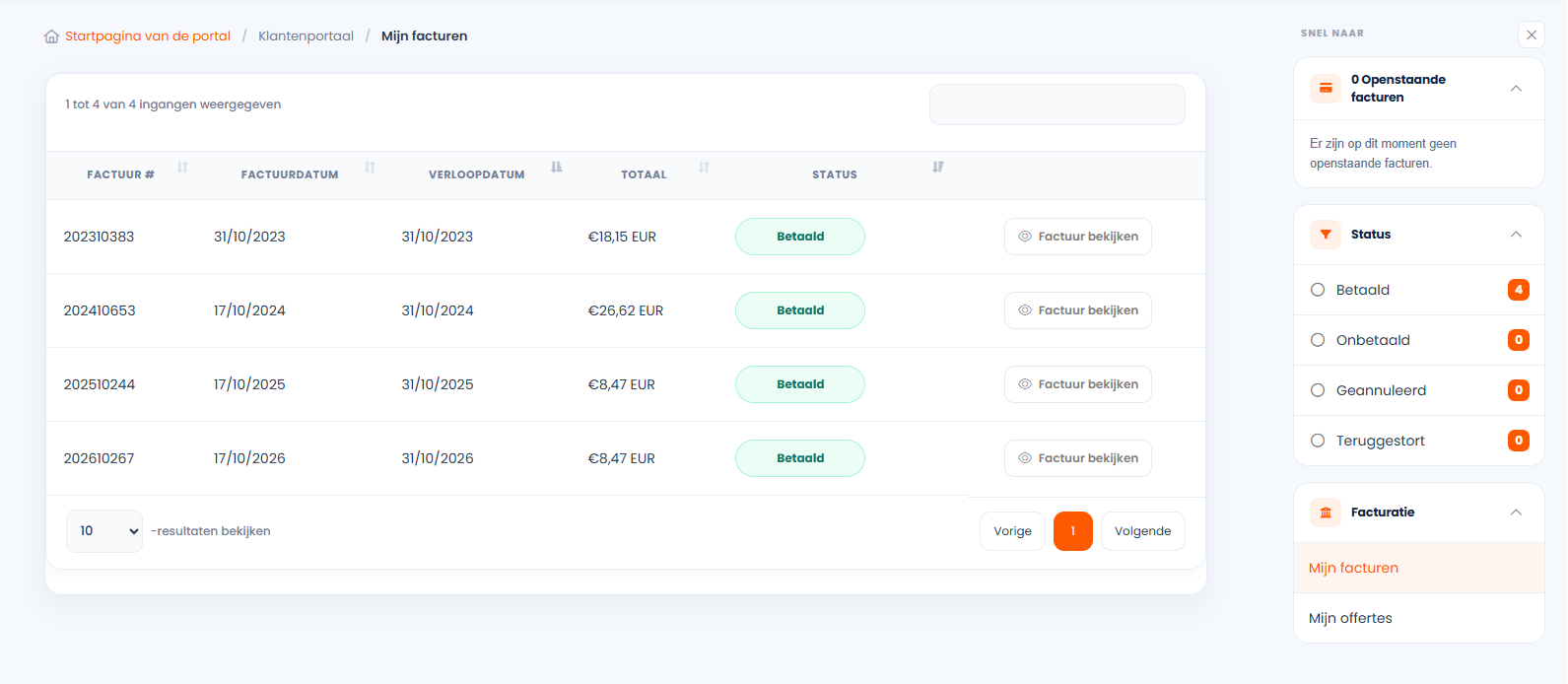The width and height of the screenshot is (1568, 684).
Task: Click the Betaald count badge showing 4
Action: 1519,290
